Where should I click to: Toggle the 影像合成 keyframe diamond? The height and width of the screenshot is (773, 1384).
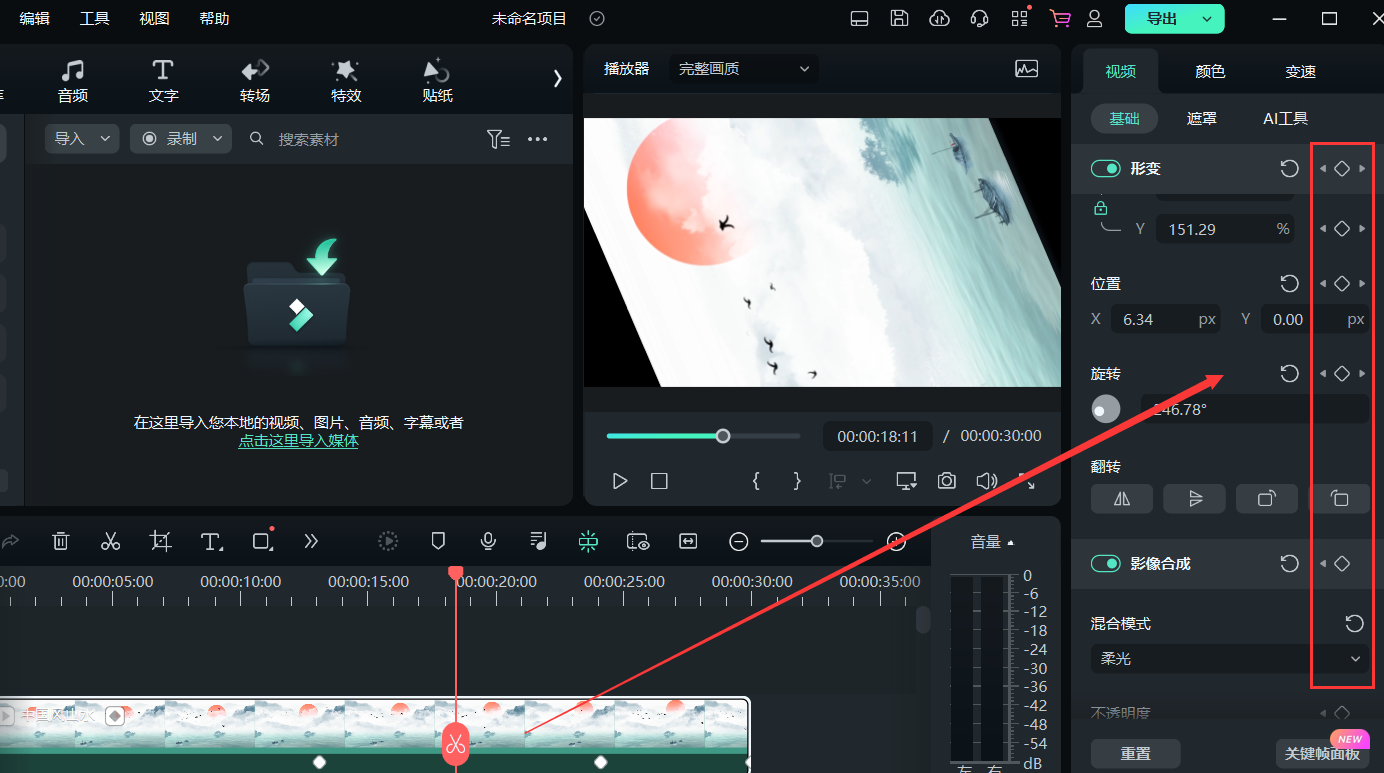tap(1342, 563)
